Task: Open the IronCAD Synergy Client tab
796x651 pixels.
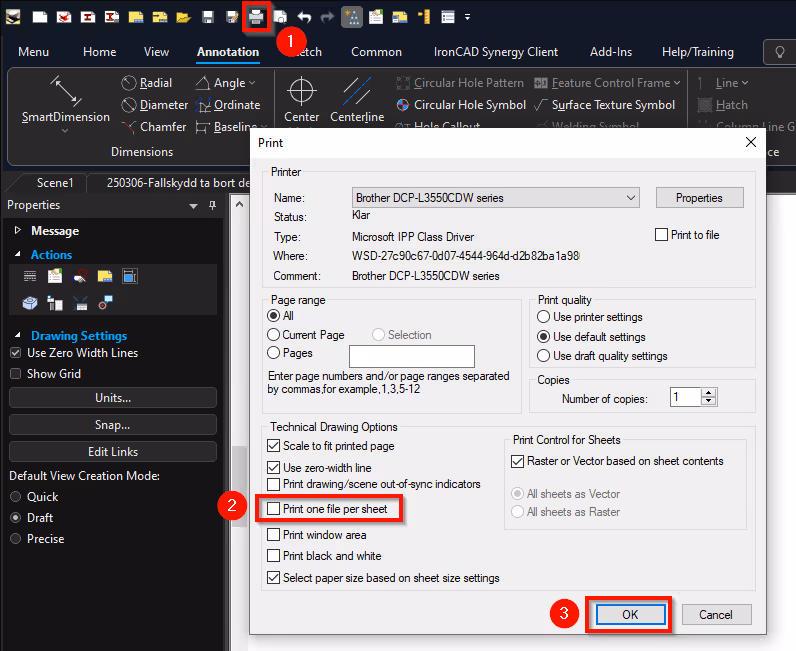Action: pos(495,52)
